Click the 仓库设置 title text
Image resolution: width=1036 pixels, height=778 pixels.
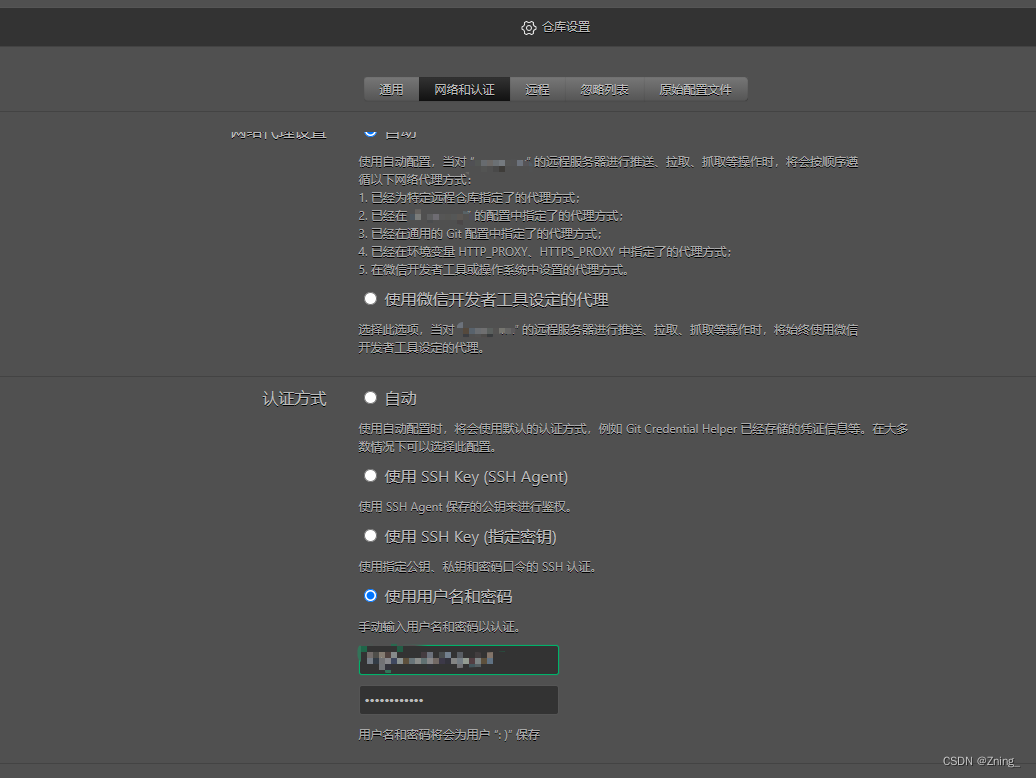pyautogui.click(x=566, y=27)
